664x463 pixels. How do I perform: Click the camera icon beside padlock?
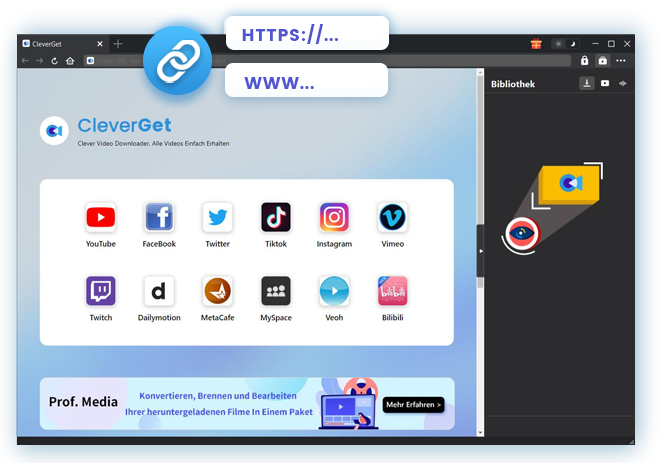603,61
